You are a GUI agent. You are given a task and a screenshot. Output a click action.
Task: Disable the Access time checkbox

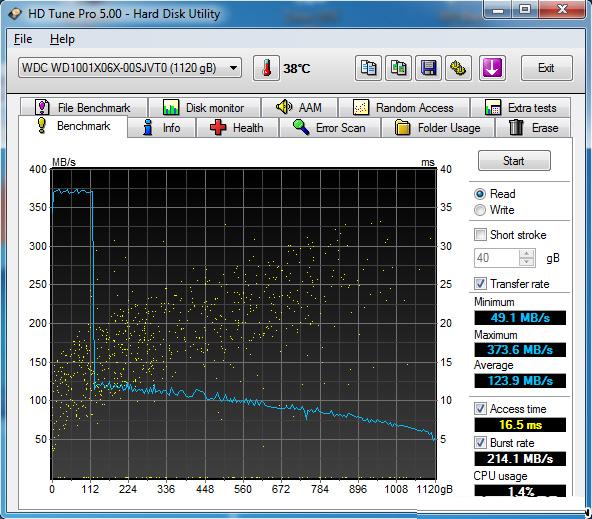pyautogui.click(x=480, y=408)
